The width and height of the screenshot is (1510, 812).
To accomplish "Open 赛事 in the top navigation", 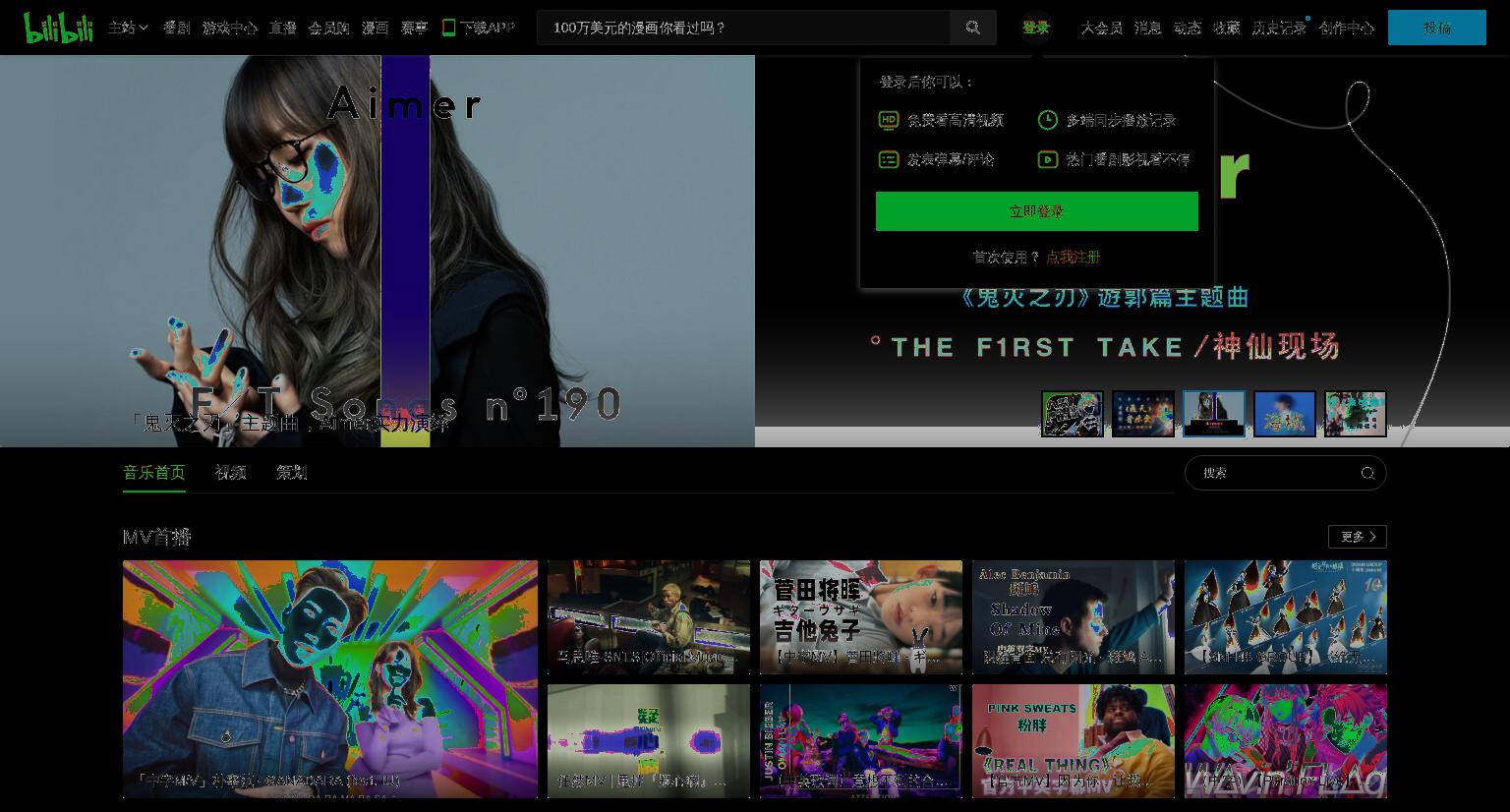I will coord(414,28).
